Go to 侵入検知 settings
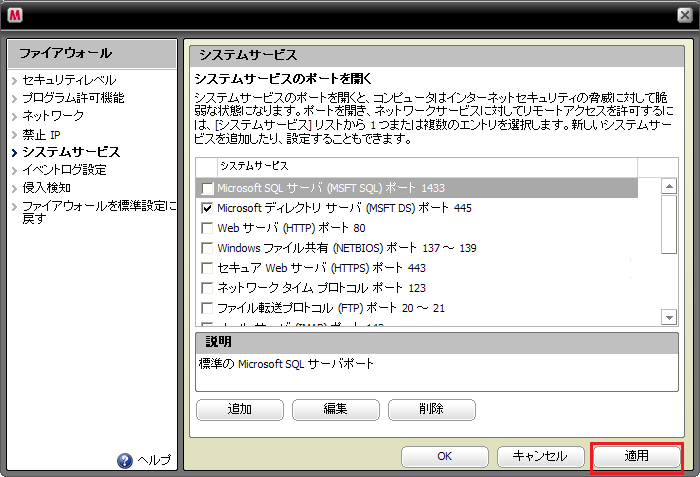 pyautogui.click(x=46, y=188)
